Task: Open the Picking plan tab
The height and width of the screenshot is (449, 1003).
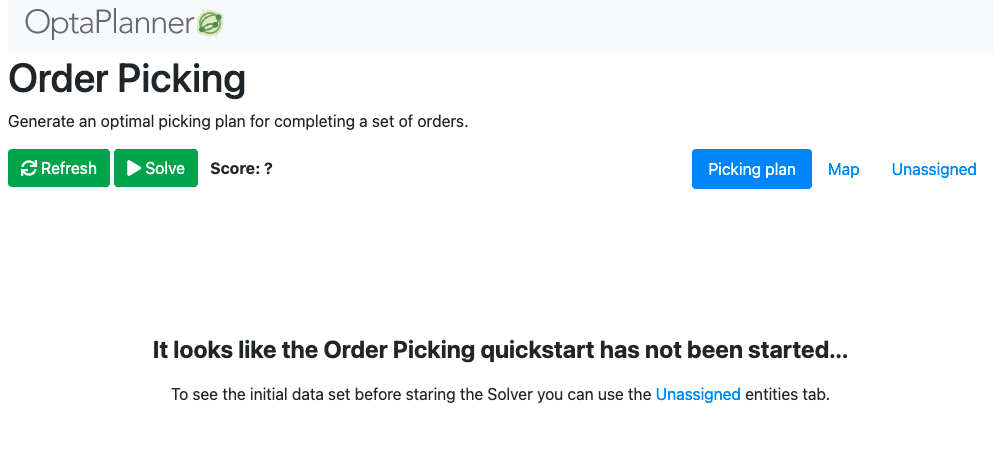Action: (x=752, y=169)
